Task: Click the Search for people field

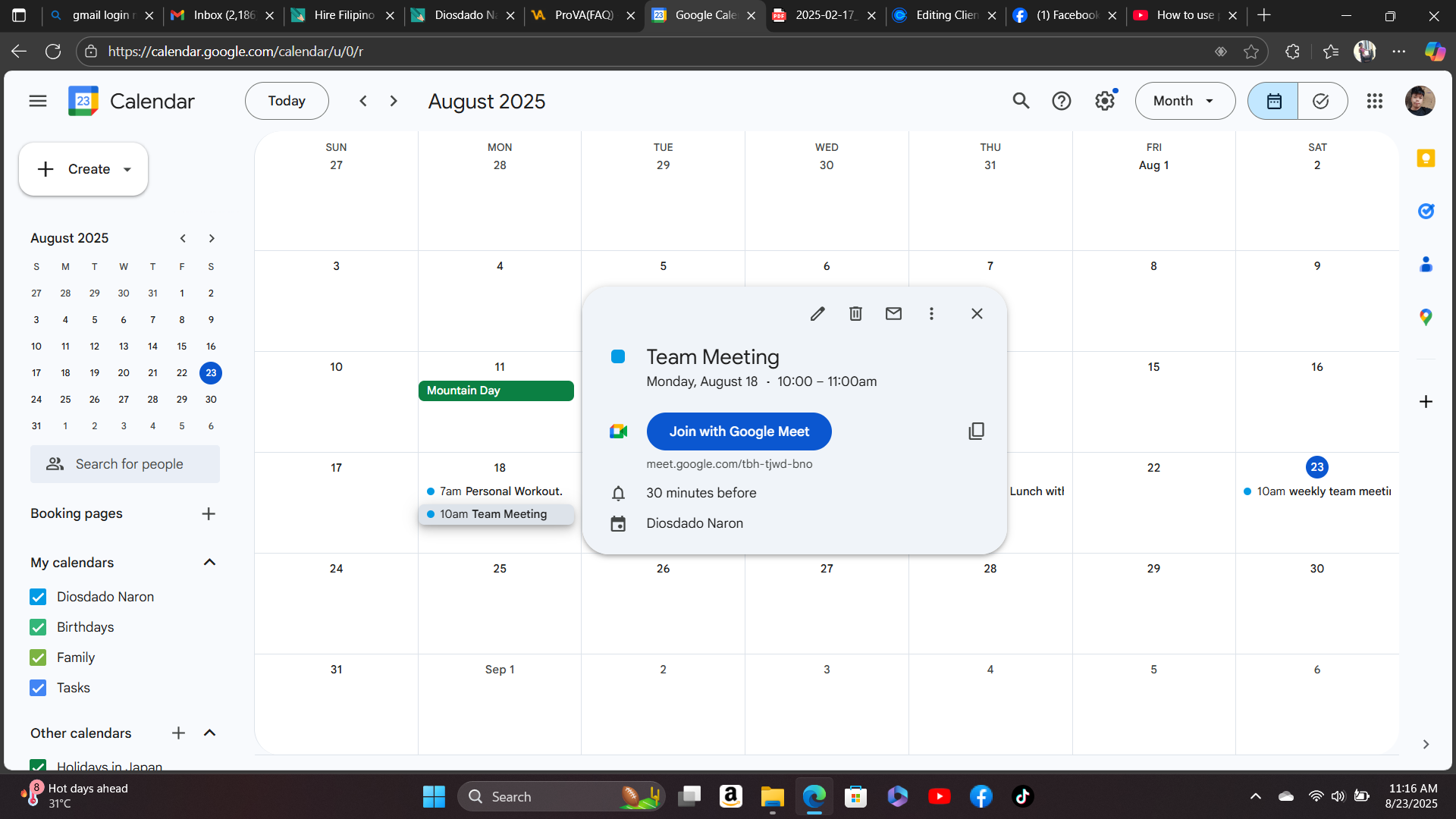Action: pos(126,464)
